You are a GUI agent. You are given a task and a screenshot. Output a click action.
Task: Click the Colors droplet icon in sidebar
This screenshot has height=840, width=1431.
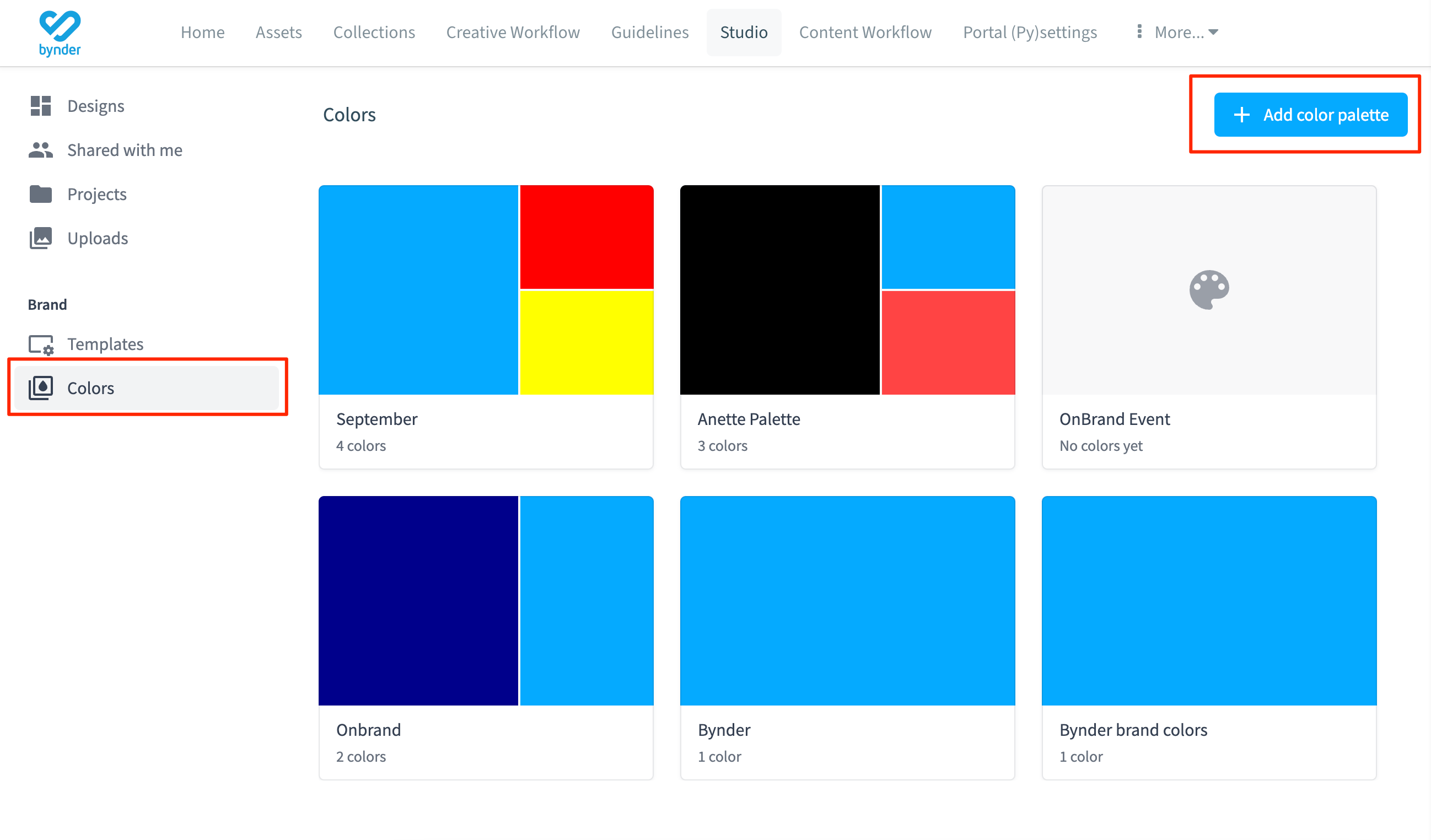(41, 388)
